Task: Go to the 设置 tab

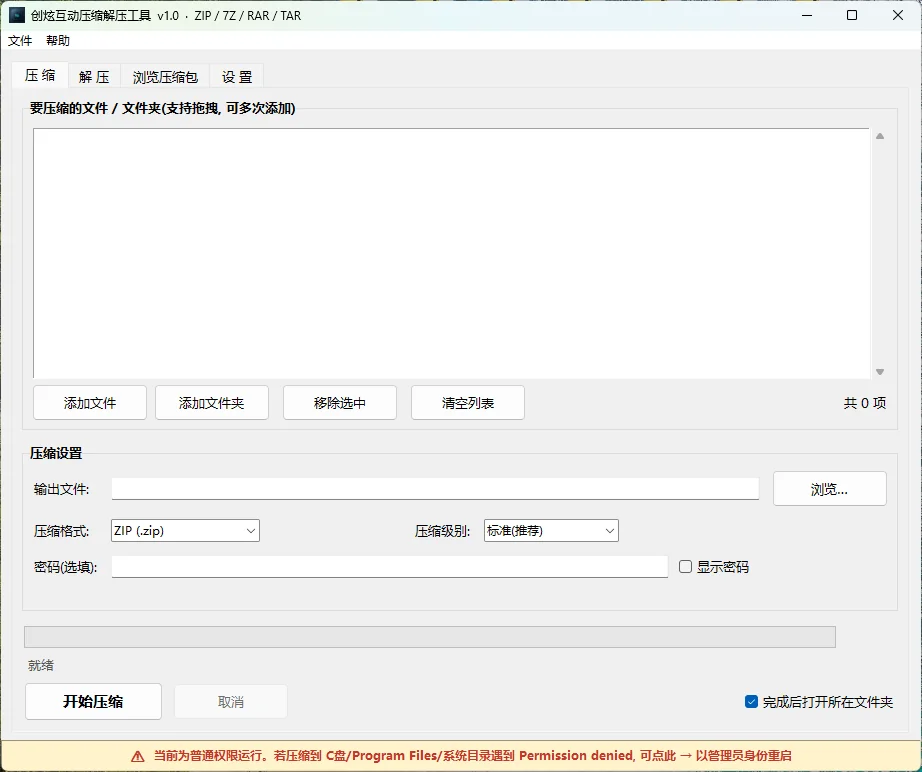Action: (x=237, y=77)
